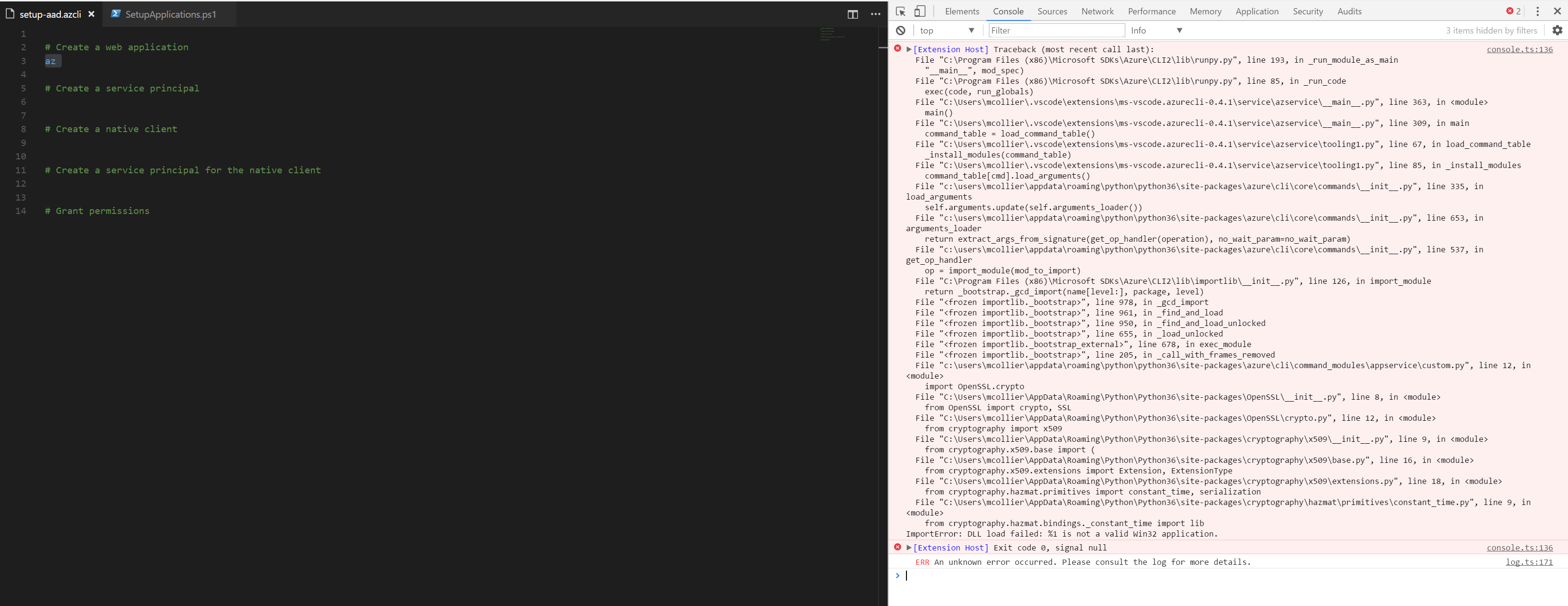Open console settings gear icon
This screenshot has height=606, width=1568.
(x=1557, y=31)
